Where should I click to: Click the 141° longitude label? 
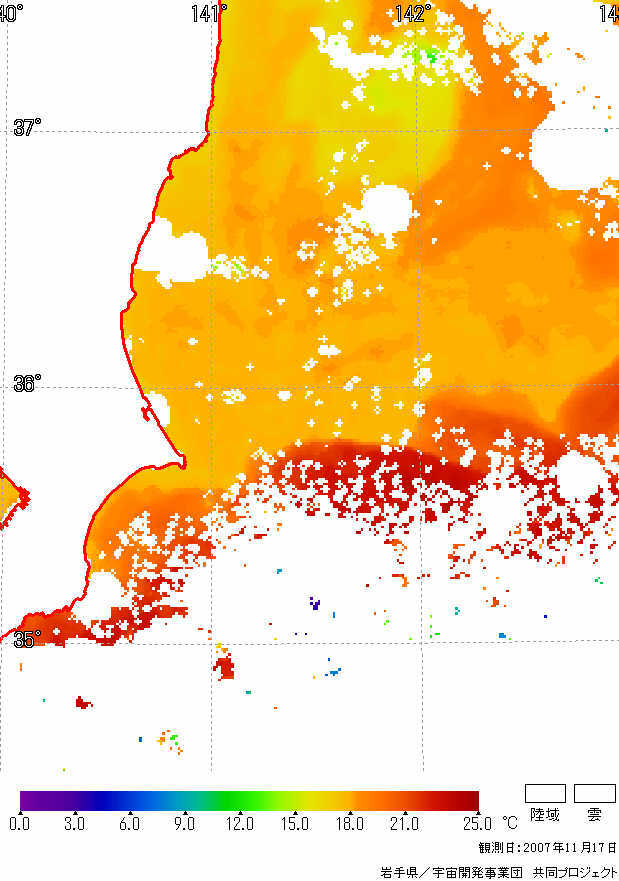coord(209,13)
